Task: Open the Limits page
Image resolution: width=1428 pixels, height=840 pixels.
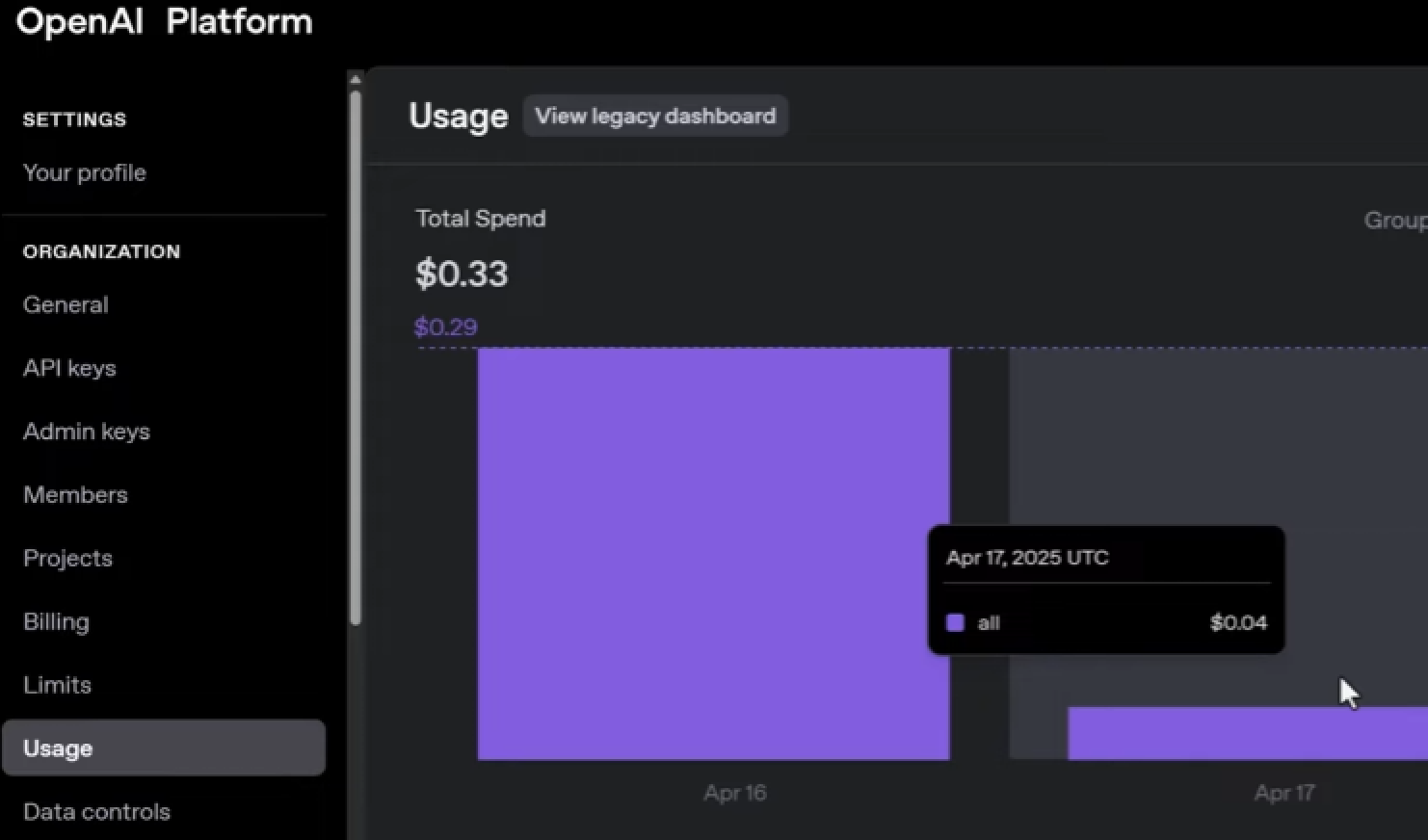Action: (x=57, y=685)
